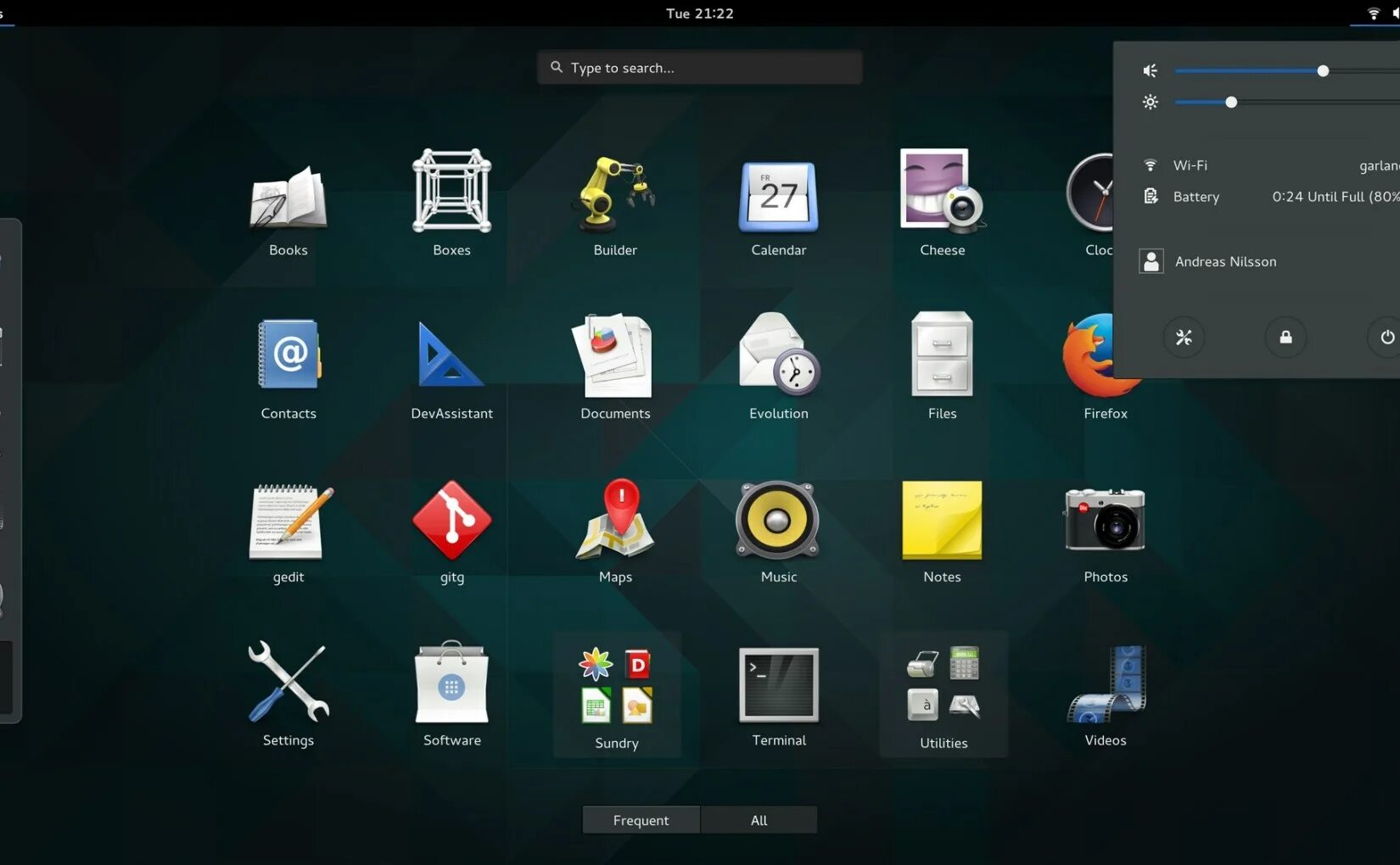Click the Type to search field
Screen dimensions: 1400x865
[x=700, y=67]
